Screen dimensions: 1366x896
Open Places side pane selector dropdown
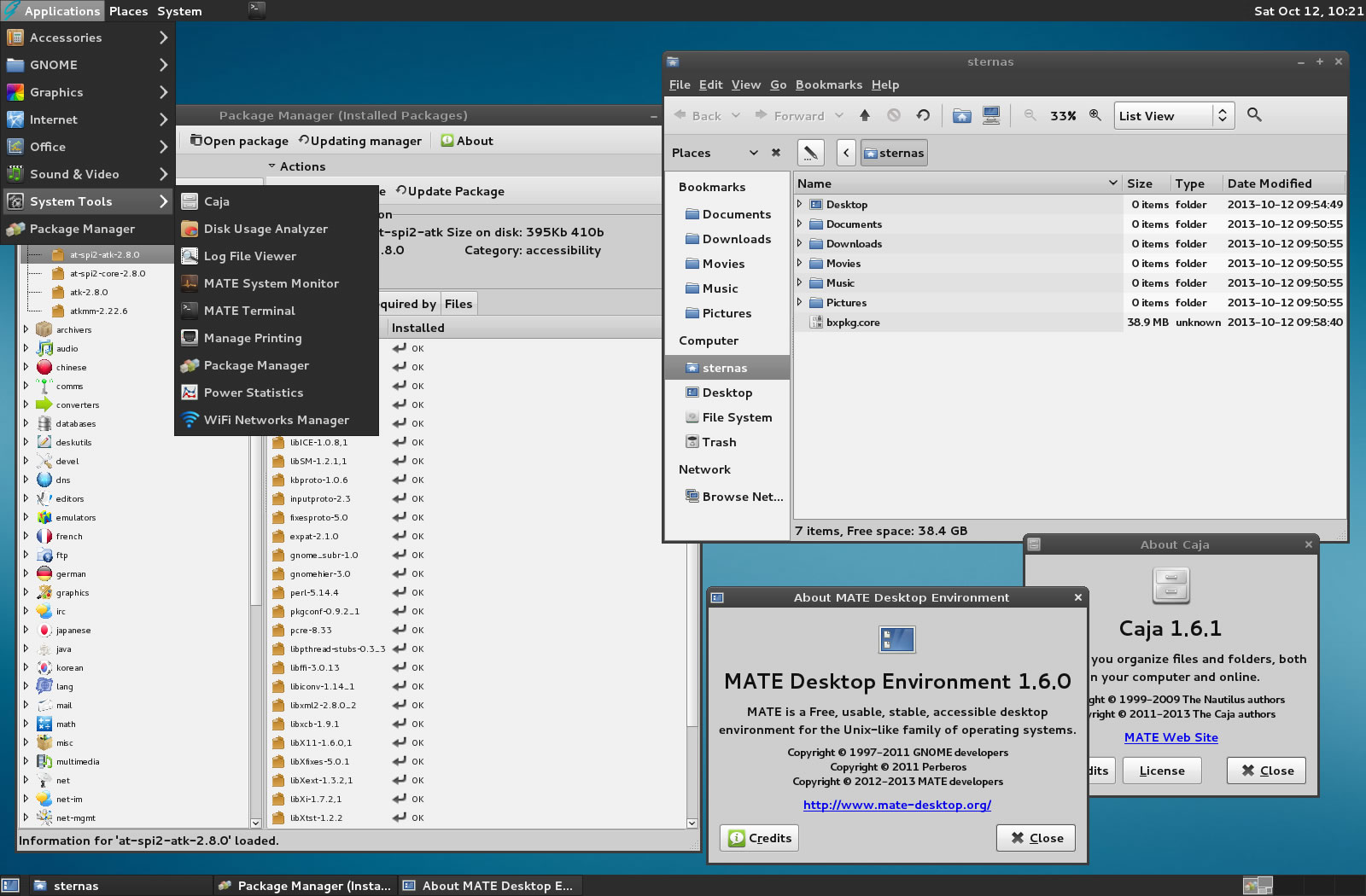(x=715, y=153)
